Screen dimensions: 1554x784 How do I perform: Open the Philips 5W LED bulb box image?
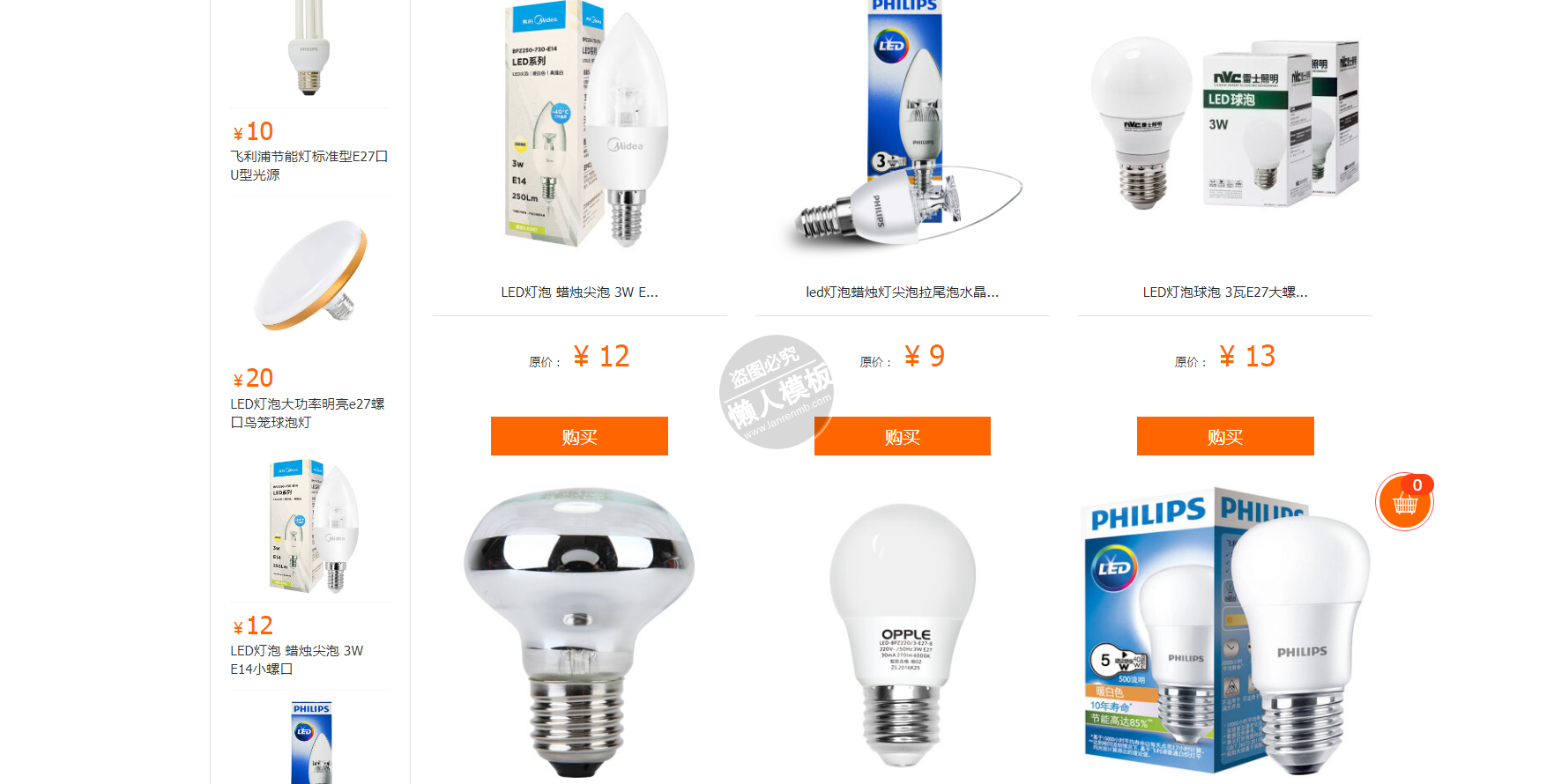(x=1225, y=632)
